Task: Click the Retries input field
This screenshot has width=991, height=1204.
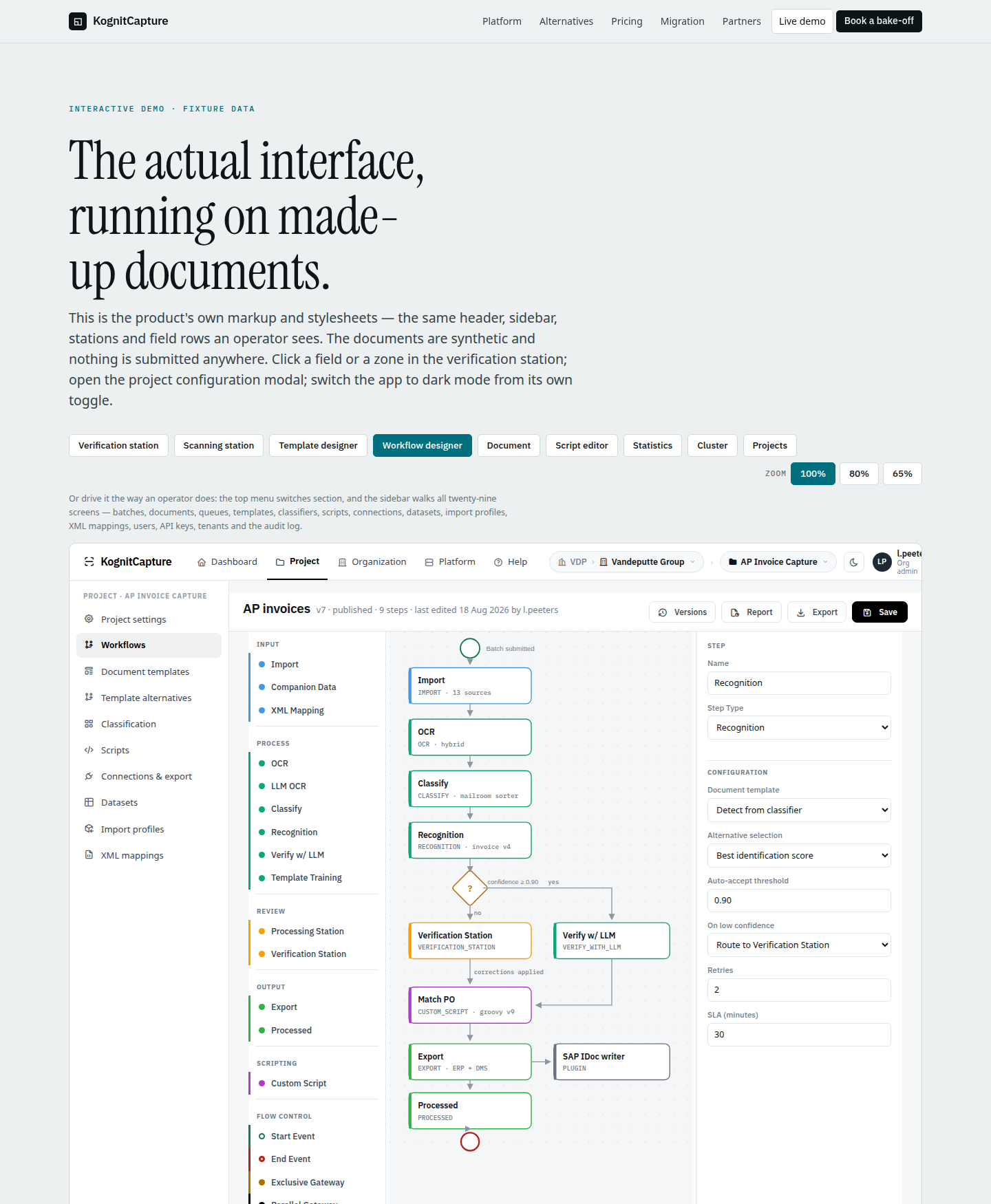Action: (799, 990)
